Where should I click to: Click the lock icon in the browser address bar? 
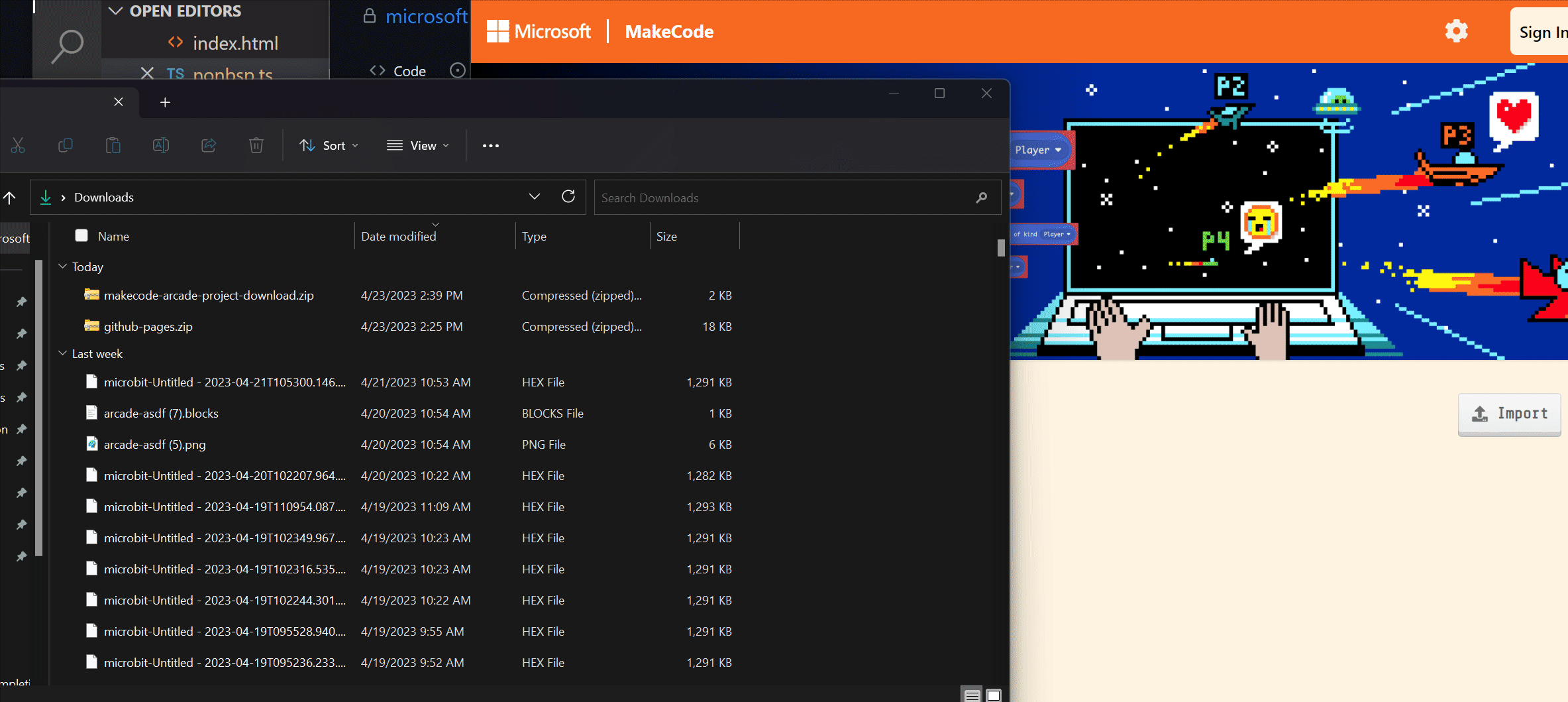(370, 16)
